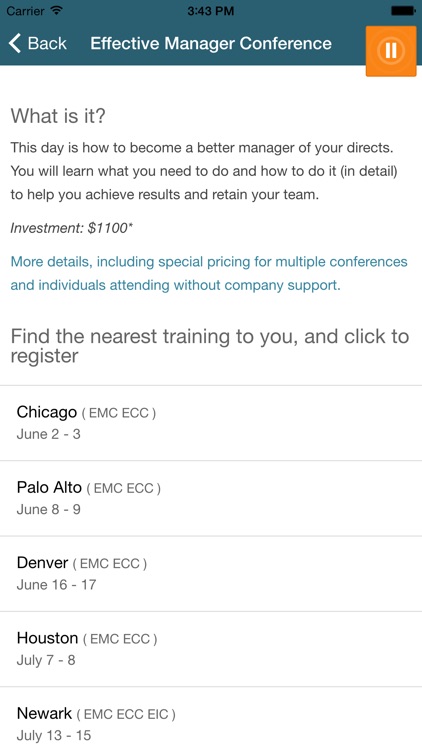This screenshot has height=750, width=422.
Task: Open the Newark EMC ECC EIC listing
Action: [211, 719]
